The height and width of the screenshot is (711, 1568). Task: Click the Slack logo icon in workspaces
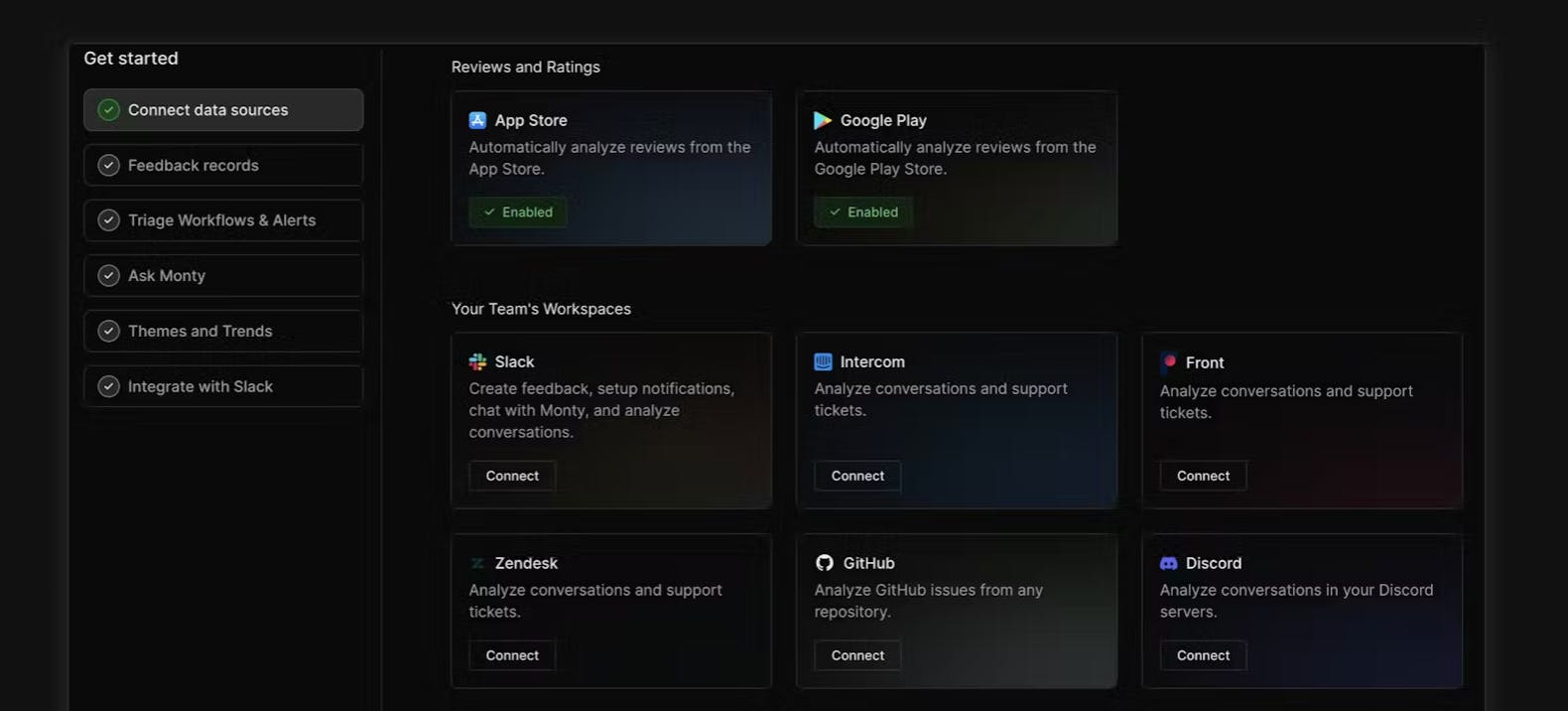tap(477, 361)
